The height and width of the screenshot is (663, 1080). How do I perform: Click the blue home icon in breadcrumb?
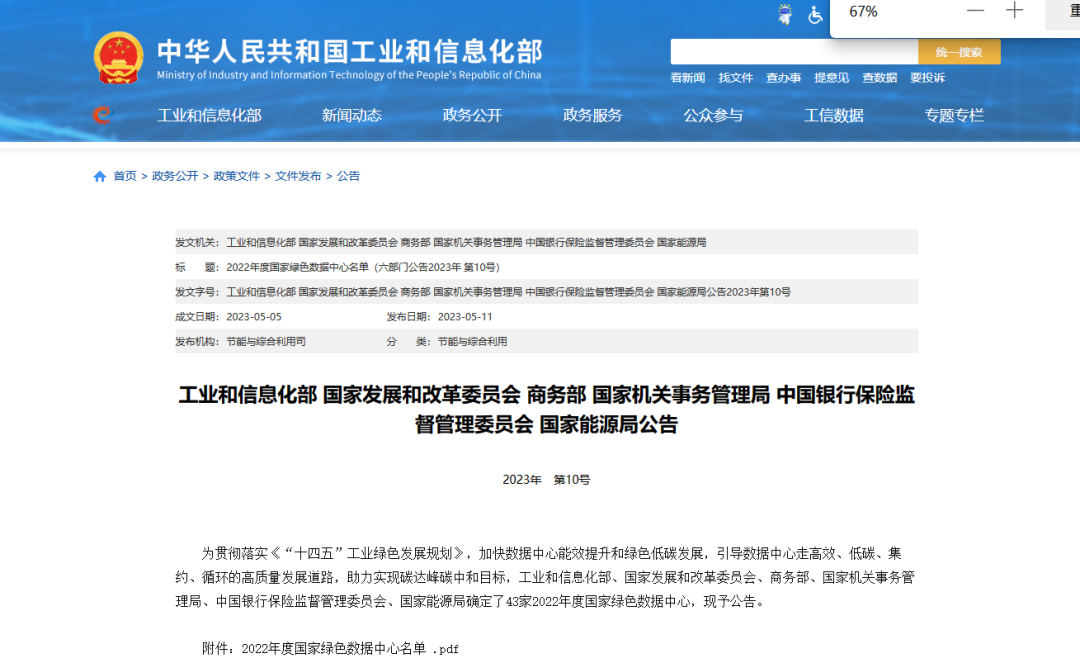point(99,176)
